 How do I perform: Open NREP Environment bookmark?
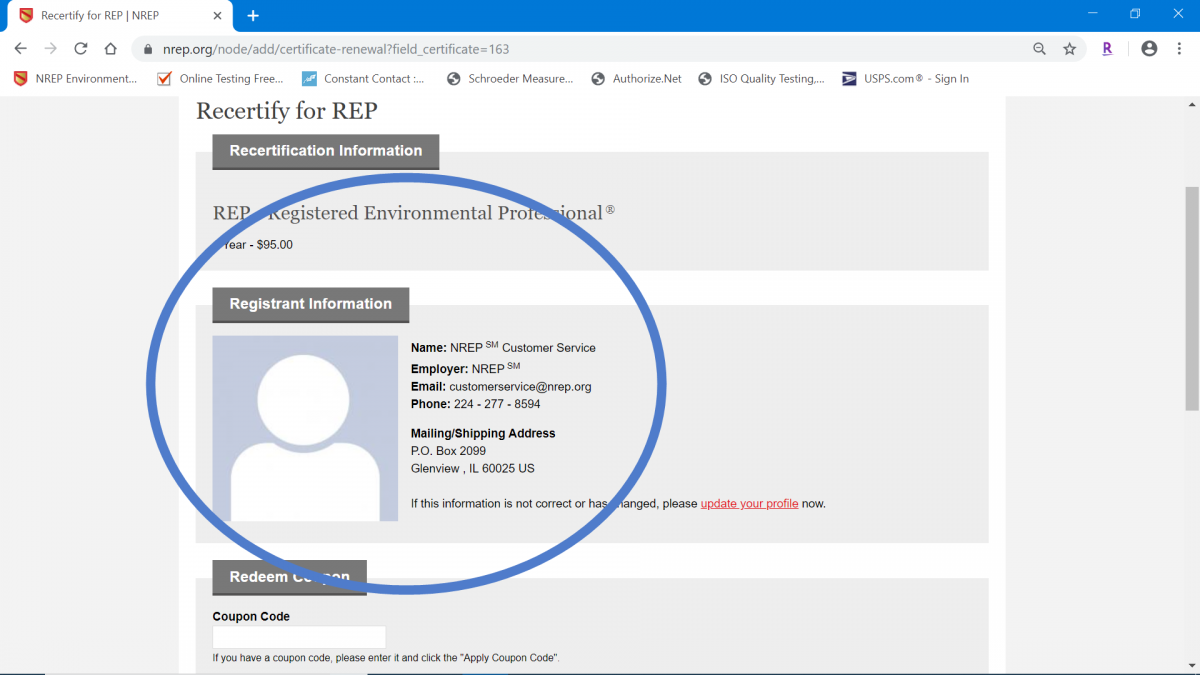click(x=75, y=79)
